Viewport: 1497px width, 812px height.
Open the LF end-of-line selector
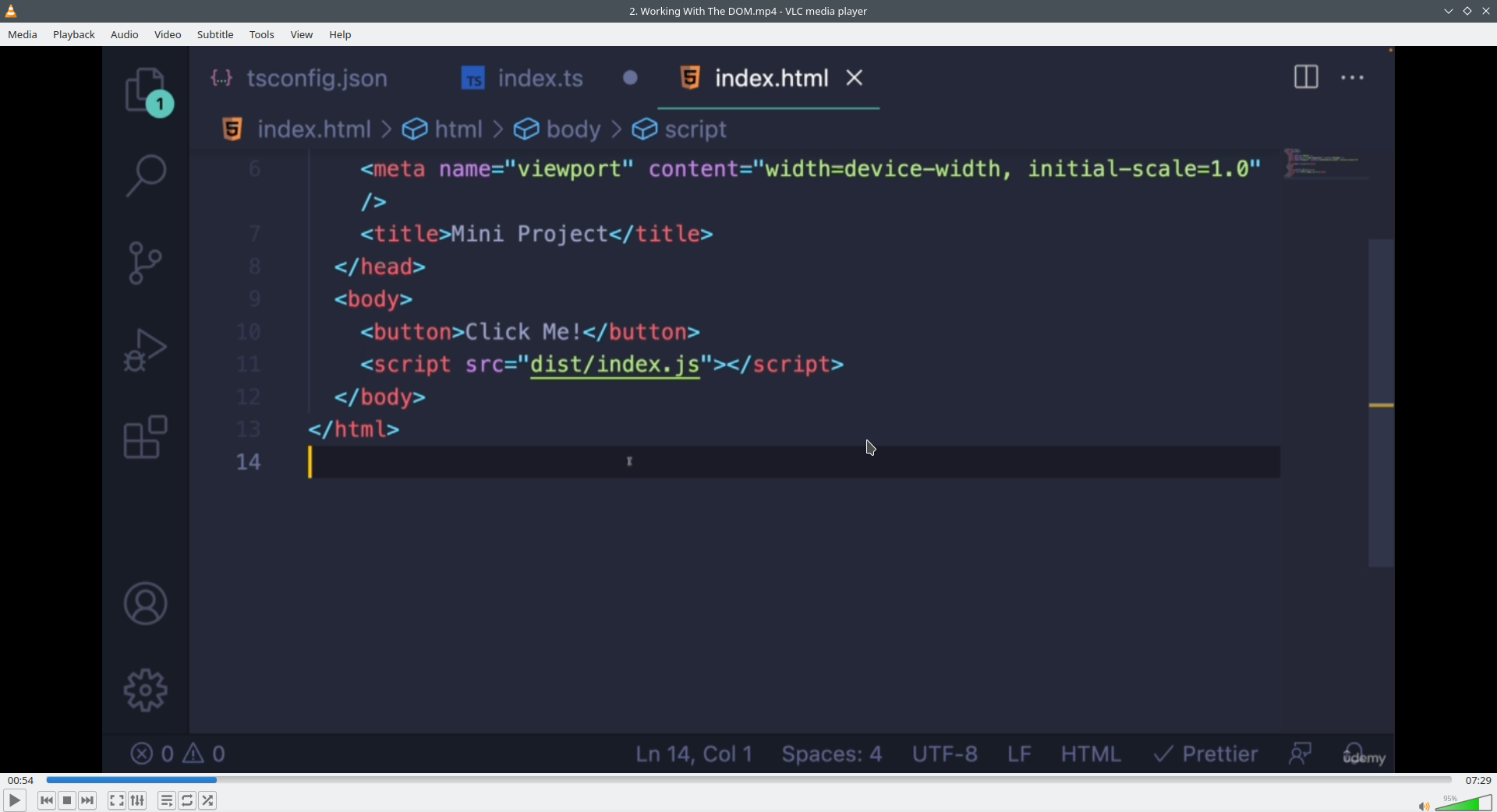[1020, 754]
